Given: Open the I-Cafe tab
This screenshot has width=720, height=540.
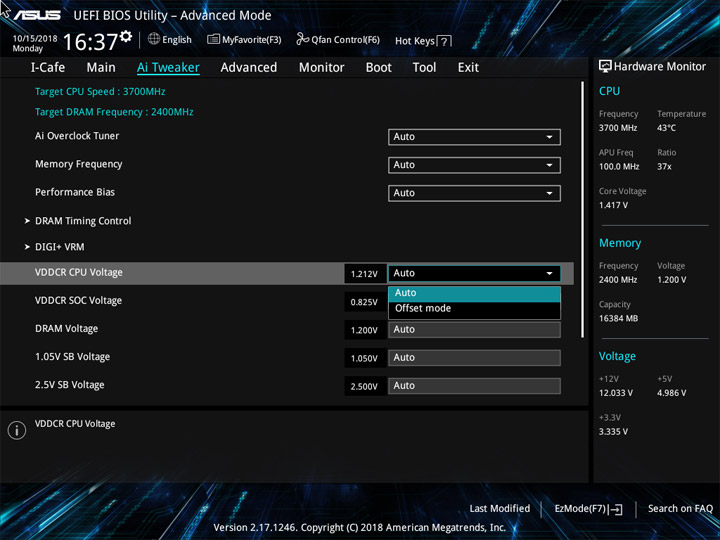Looking at the screenshot, I should 48,68.
